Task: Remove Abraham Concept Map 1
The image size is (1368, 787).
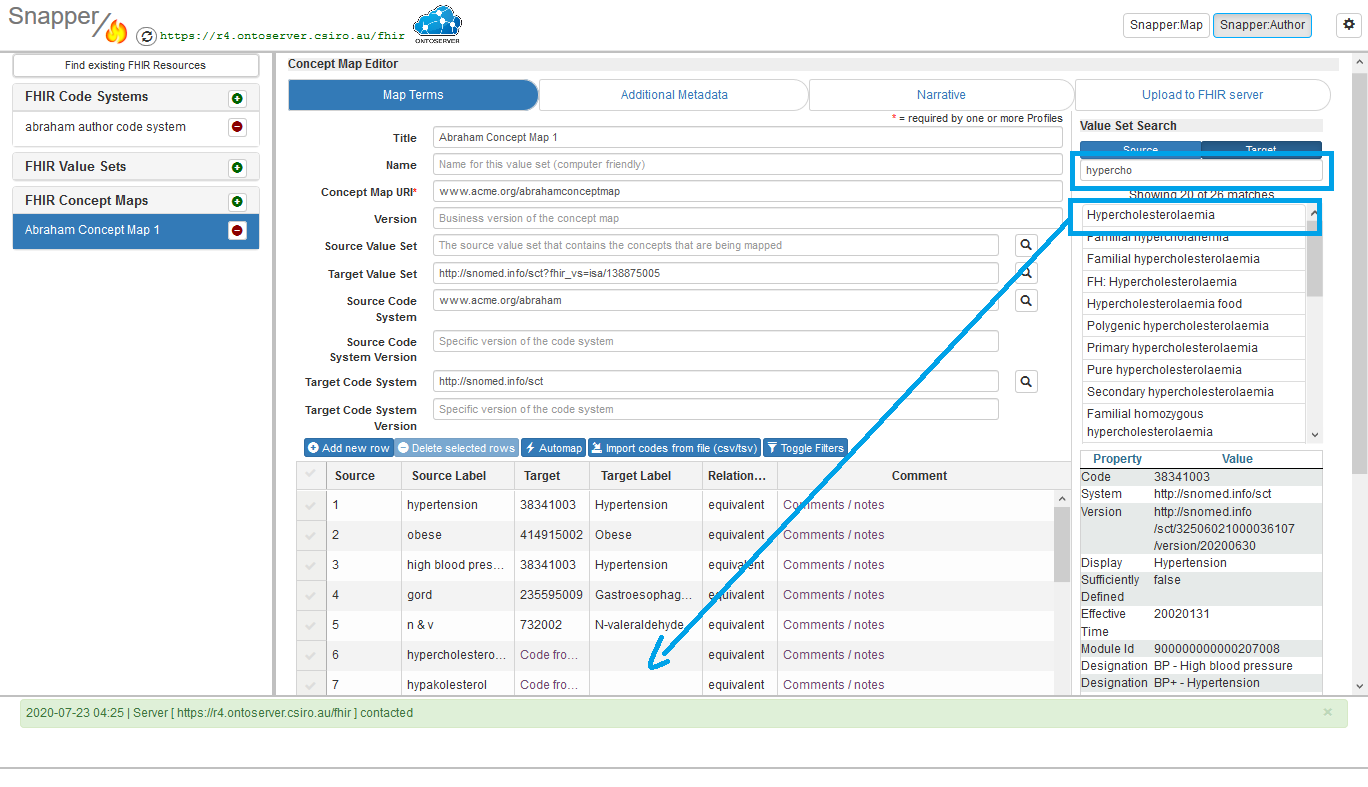Action: coord(237,230)
